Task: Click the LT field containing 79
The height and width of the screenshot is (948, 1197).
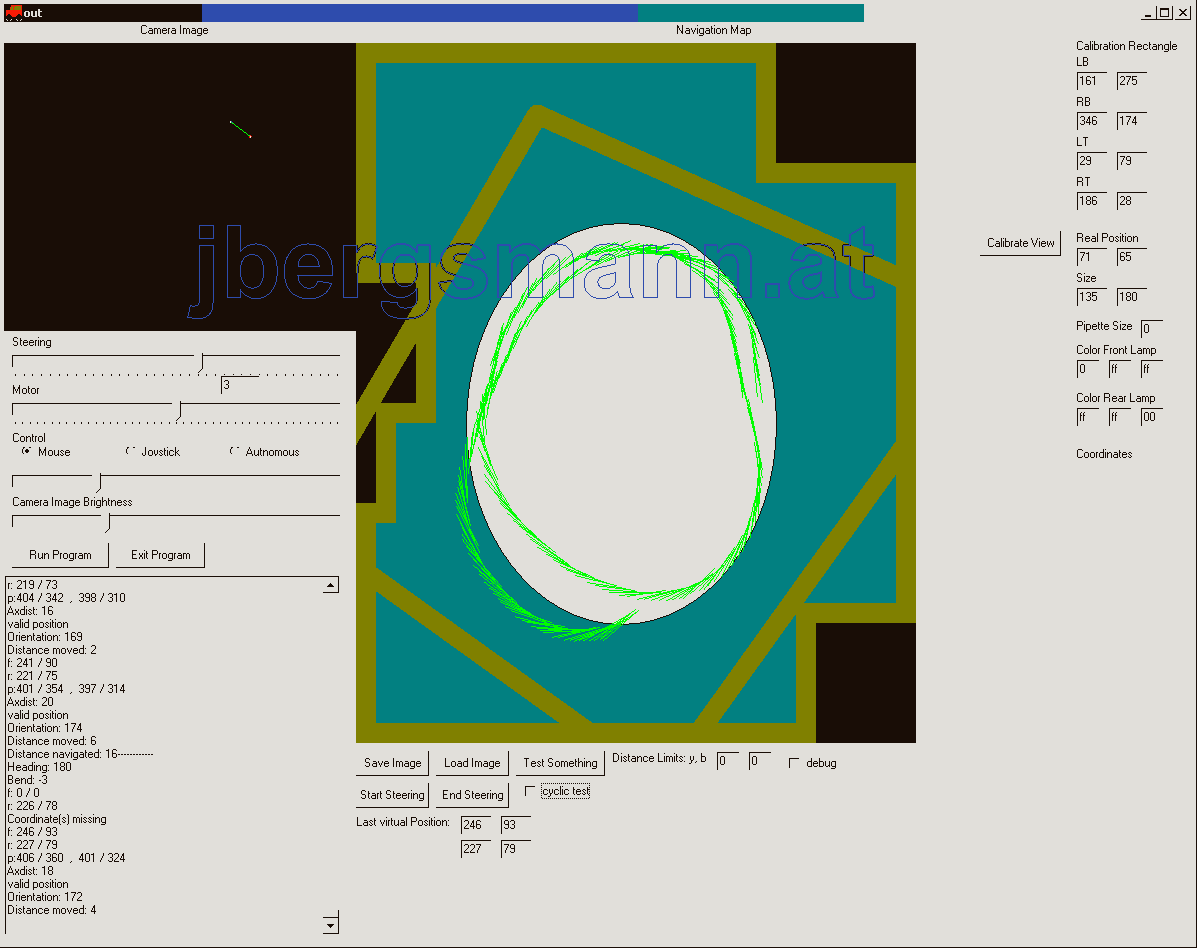Action: point(1131,161)
